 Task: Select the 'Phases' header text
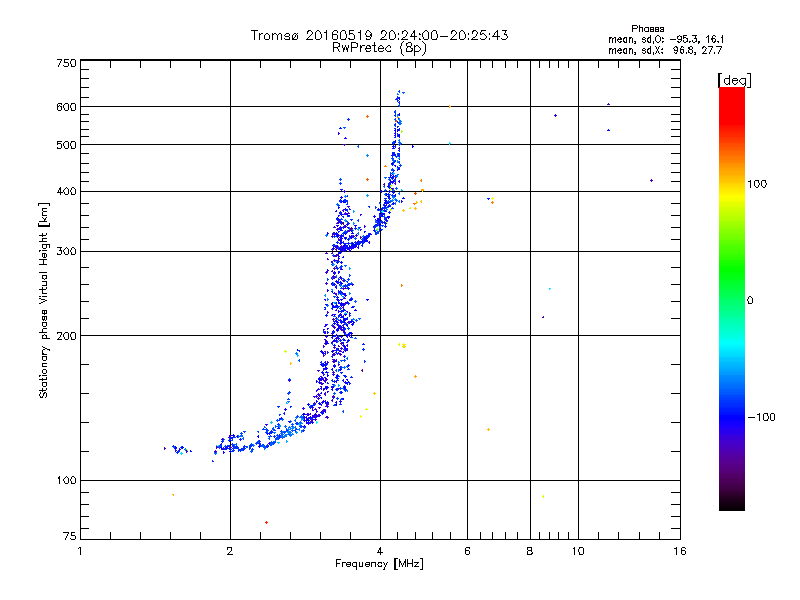click(x=647, y=29)
